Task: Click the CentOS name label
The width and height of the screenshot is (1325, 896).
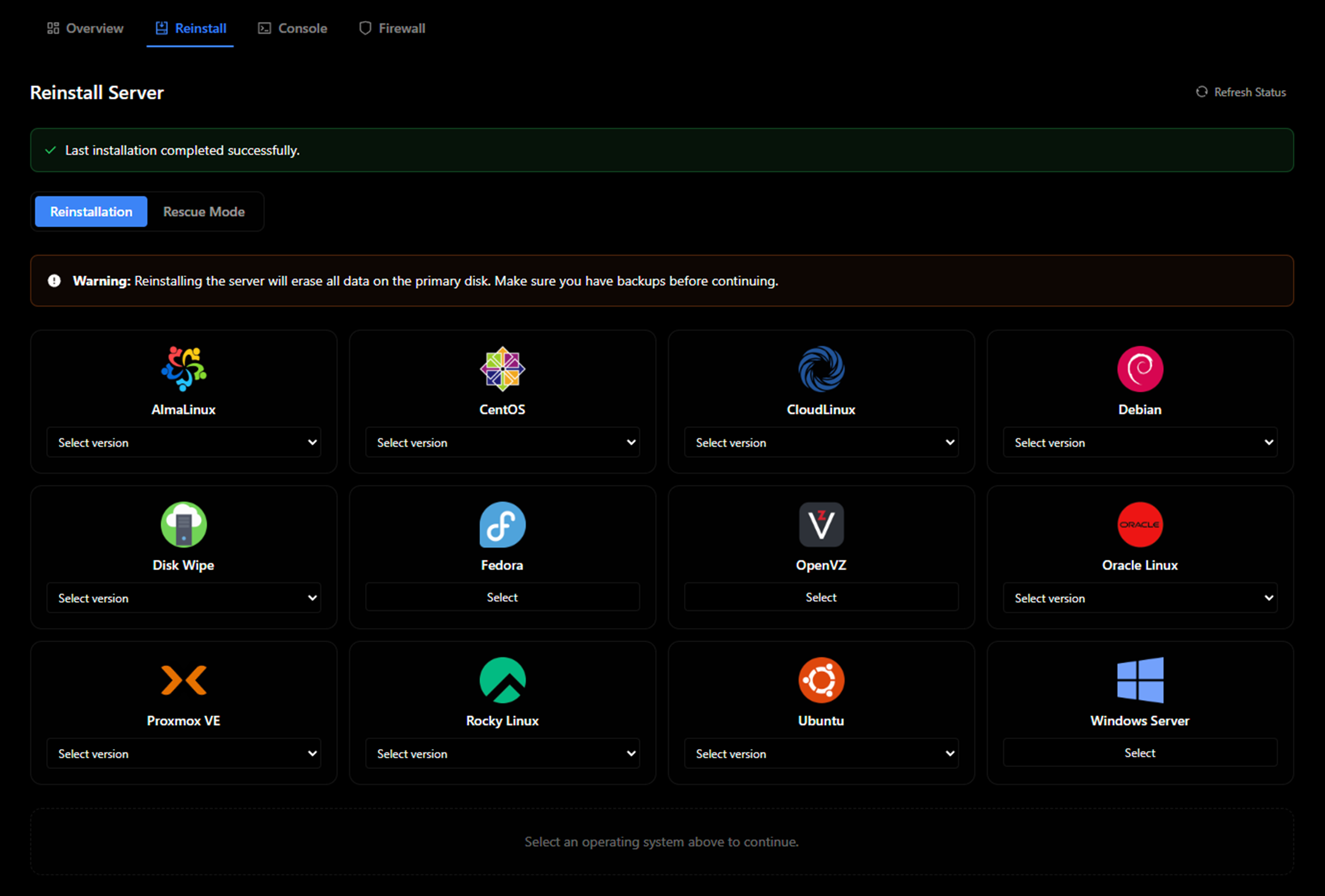Action: pyautogui.click(x=502, y=410)
